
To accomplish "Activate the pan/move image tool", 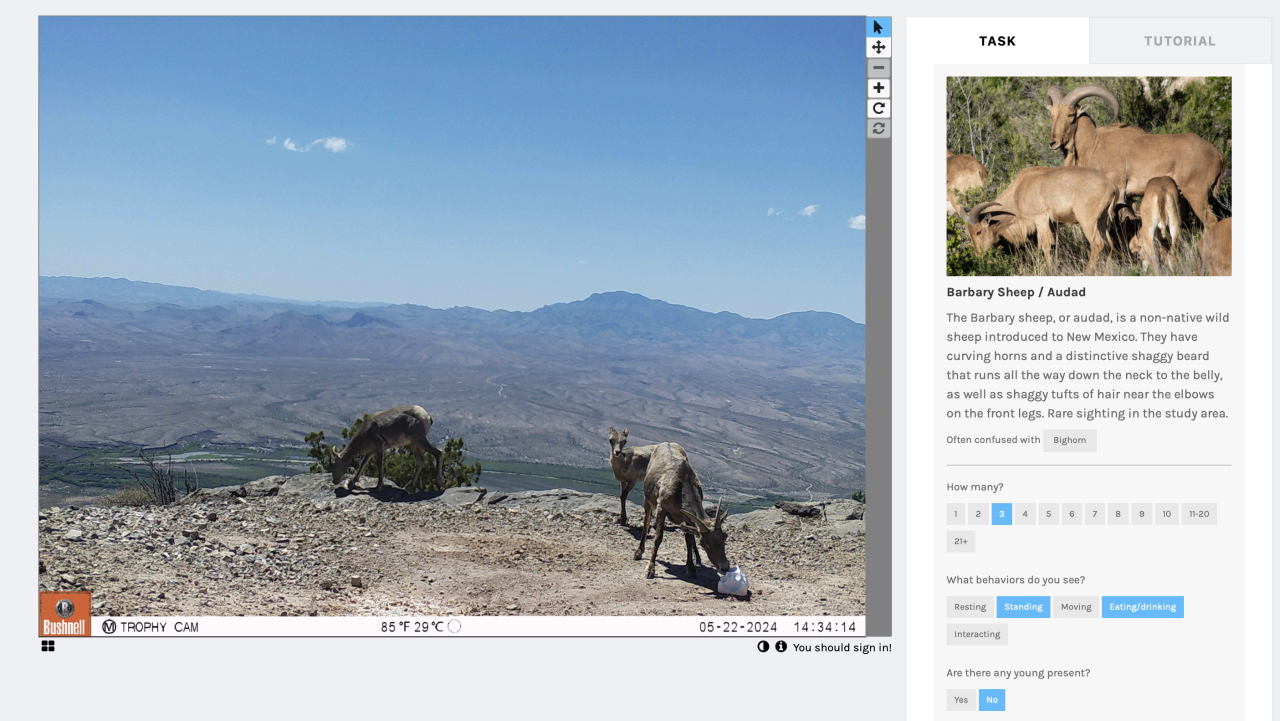I will (878, 47).
